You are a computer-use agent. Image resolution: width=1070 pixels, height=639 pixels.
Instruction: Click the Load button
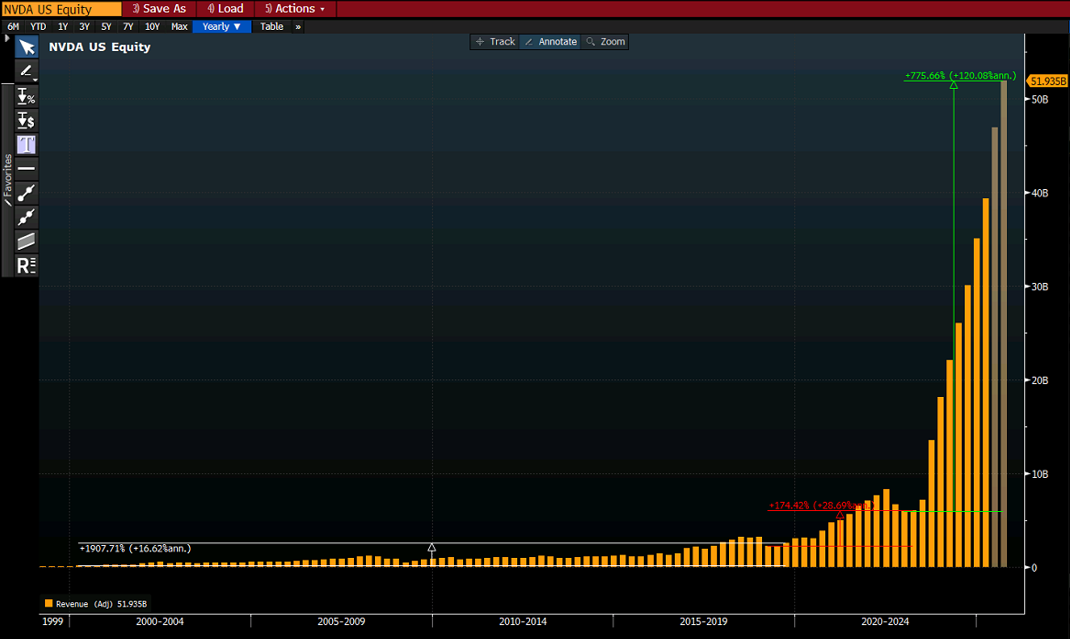tap(225, 9)
